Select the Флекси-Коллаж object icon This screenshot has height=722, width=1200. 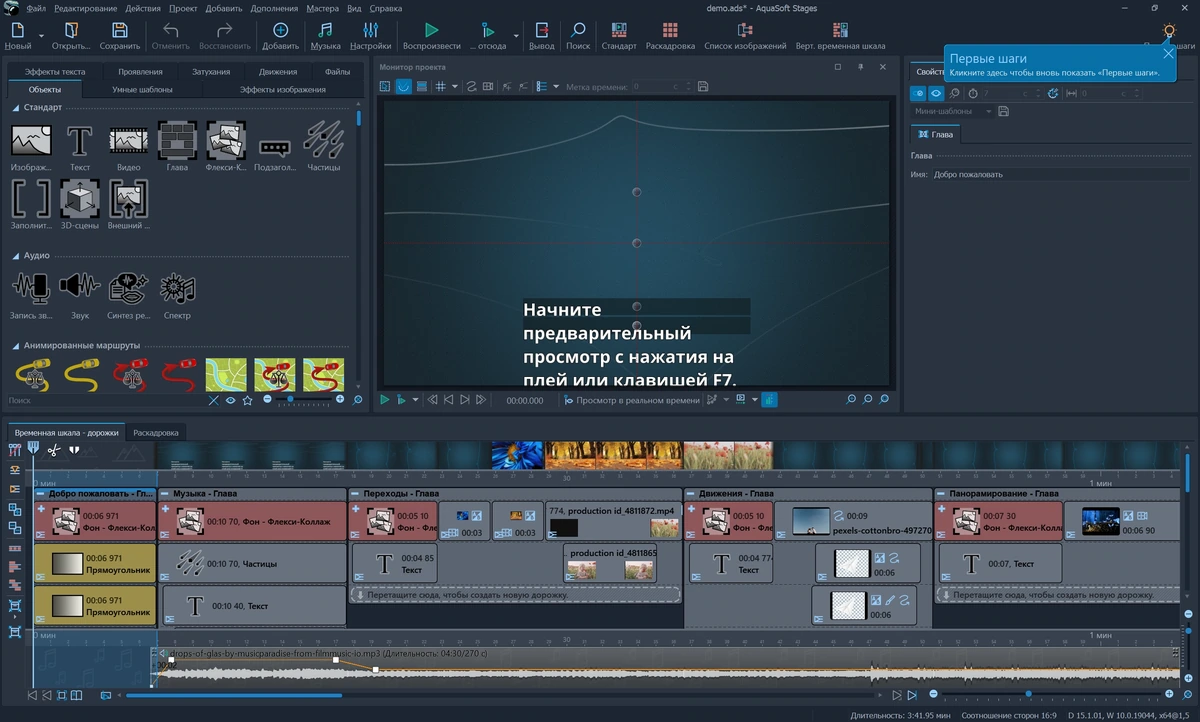226,141
